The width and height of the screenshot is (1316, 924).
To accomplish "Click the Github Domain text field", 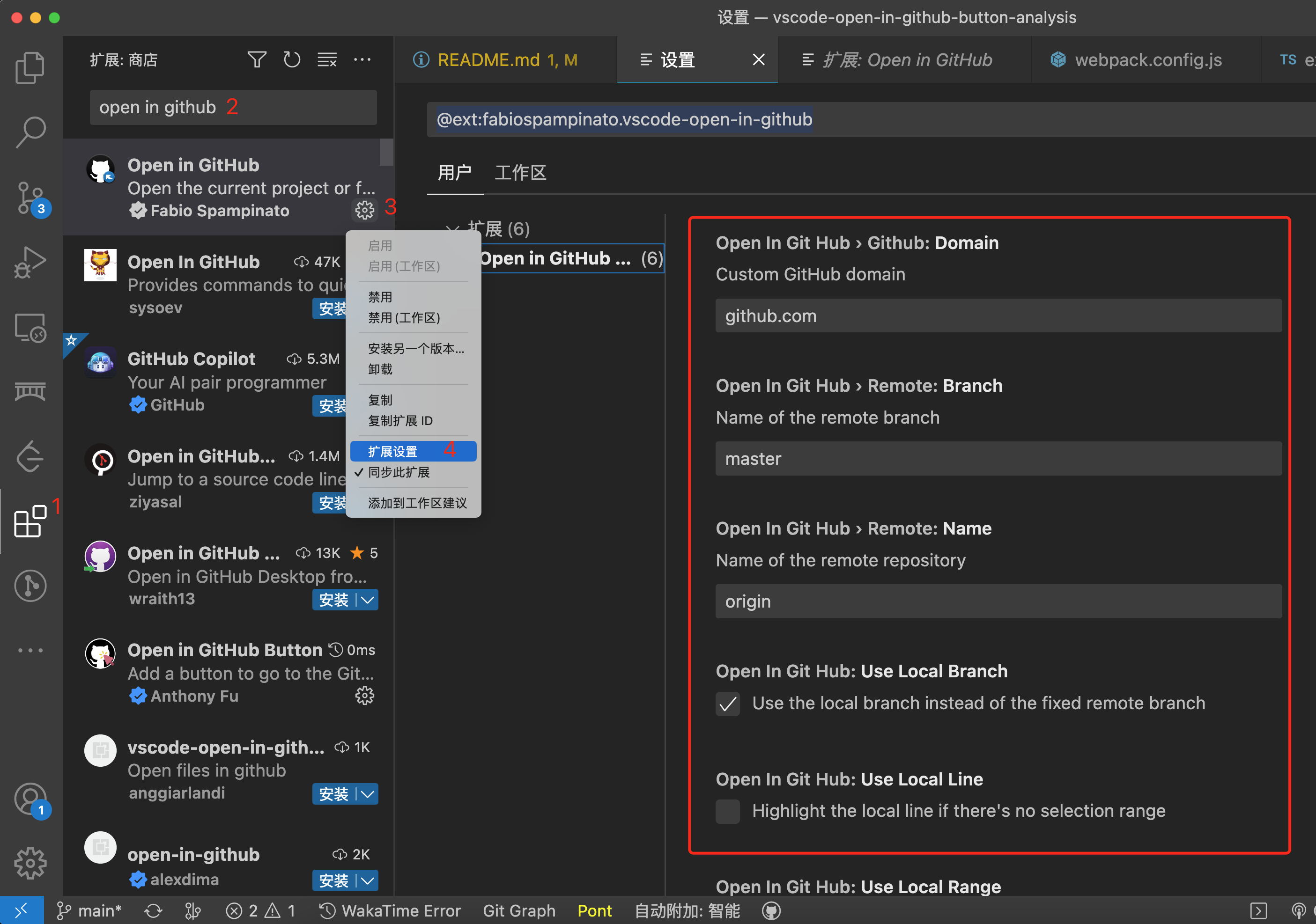I will coord(998,315).
